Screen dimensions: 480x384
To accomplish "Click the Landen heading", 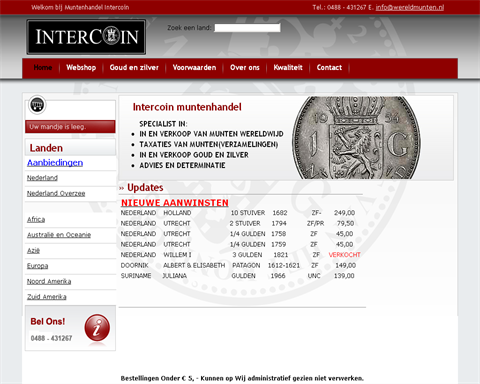I will coord(46,148).
